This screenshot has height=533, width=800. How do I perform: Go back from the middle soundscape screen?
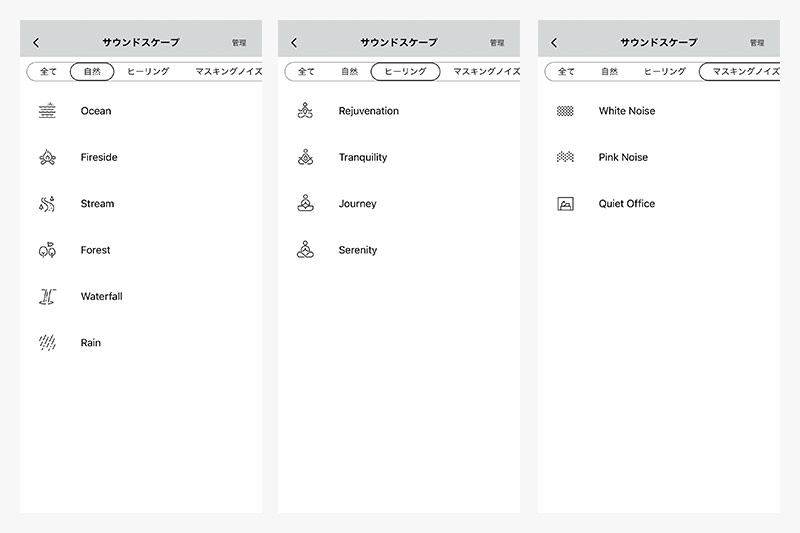click(294, 42)
